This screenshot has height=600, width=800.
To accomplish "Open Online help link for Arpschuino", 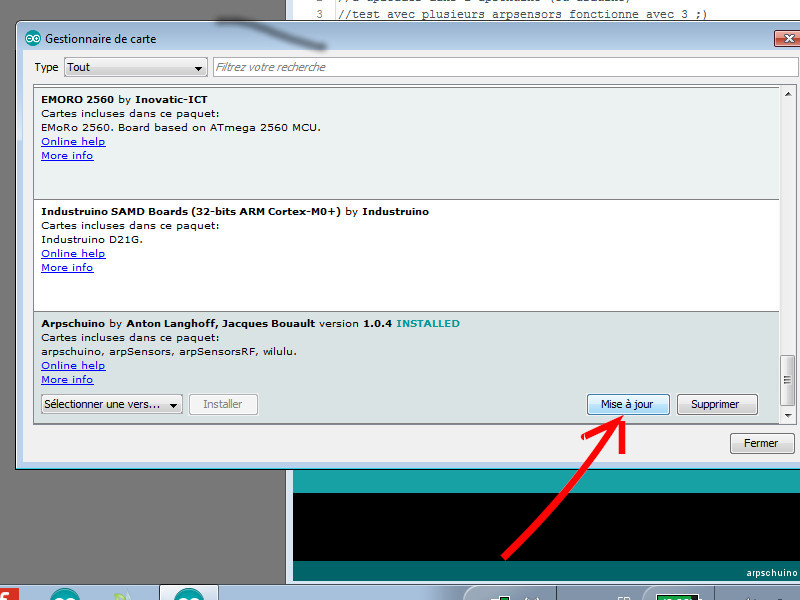I will tap(73, 365).
